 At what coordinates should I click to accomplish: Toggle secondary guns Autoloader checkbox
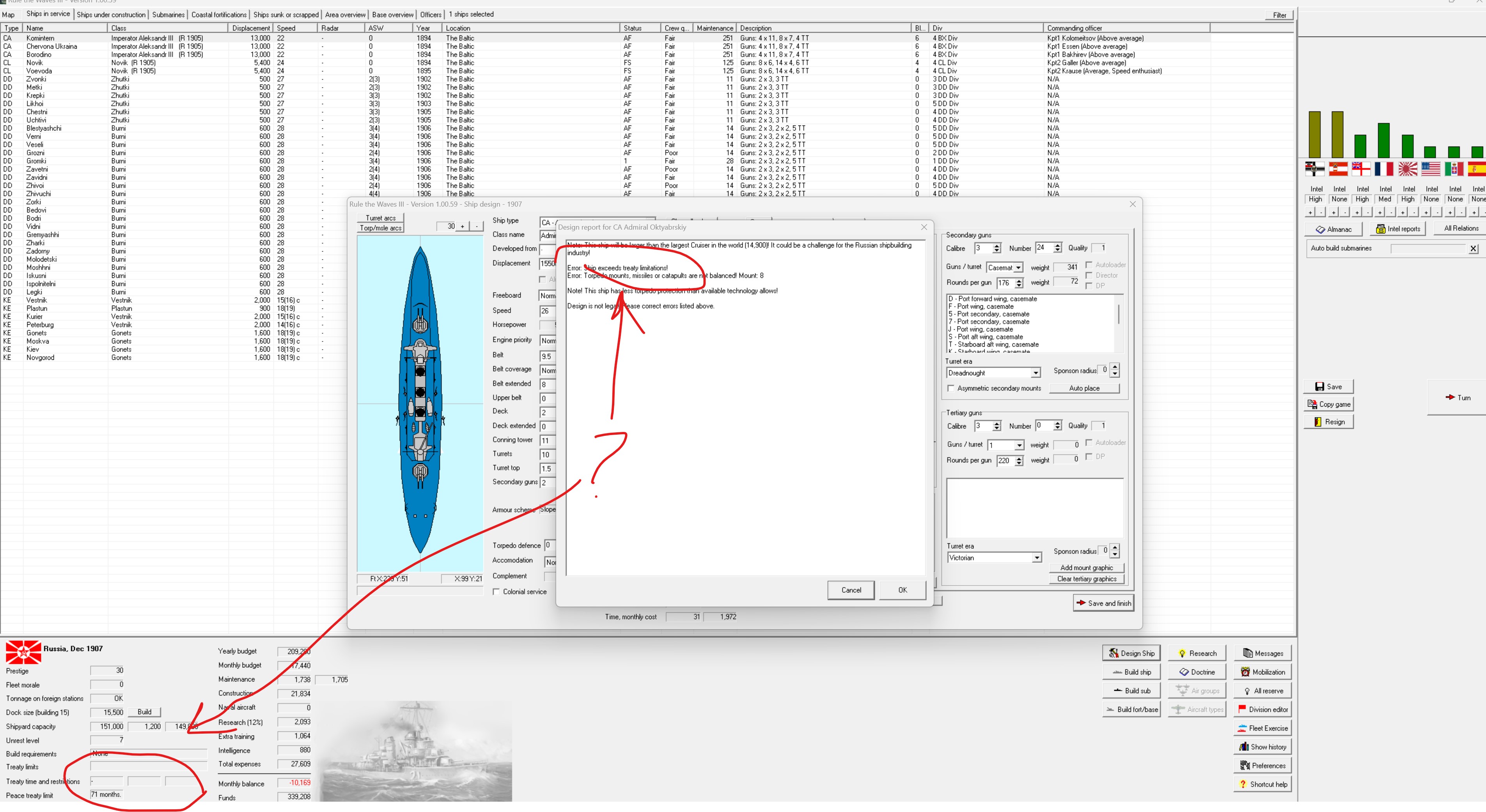1089,265
